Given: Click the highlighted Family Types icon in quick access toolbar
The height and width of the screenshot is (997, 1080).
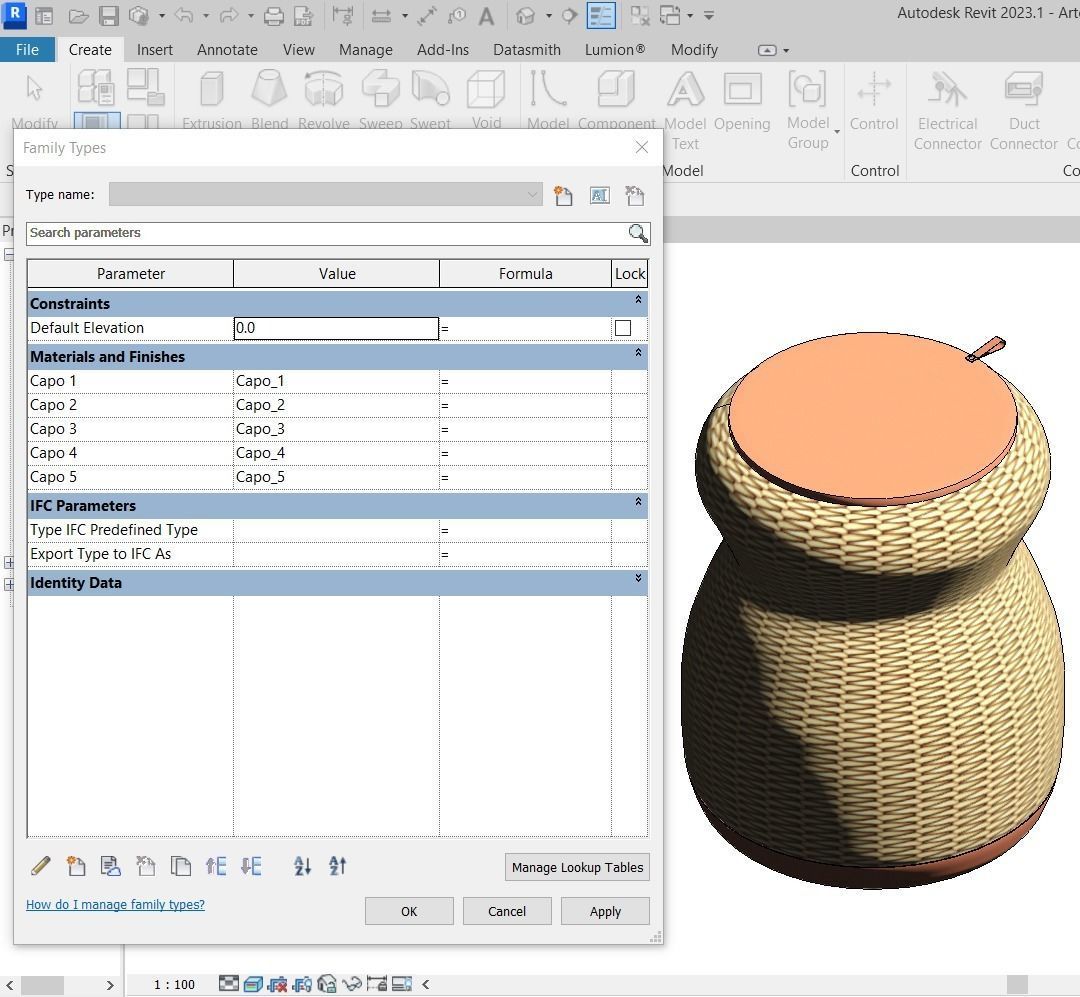Looking at the screenshot, I should point(601,16).
